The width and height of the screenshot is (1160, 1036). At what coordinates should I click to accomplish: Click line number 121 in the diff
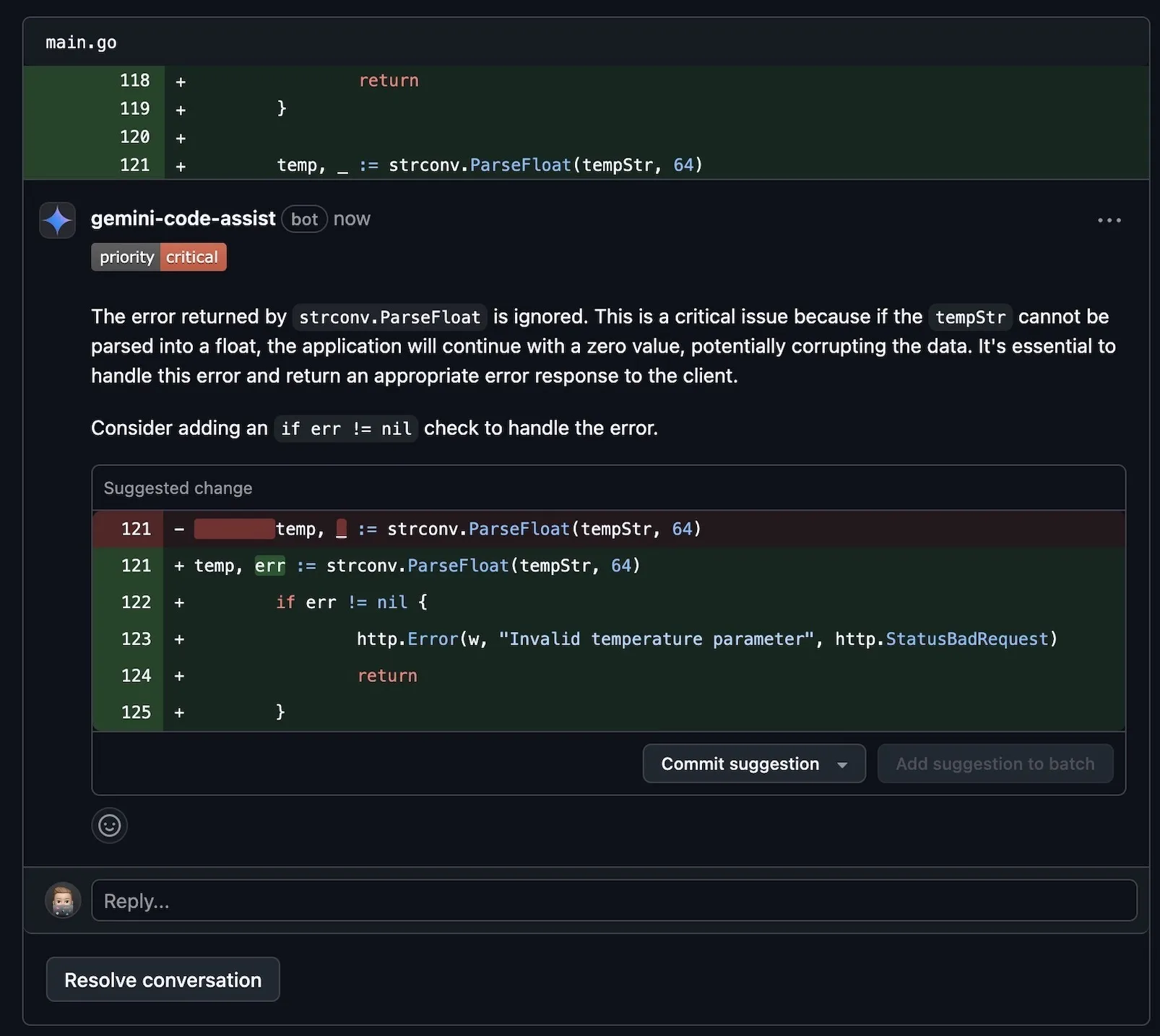[135, 165]
